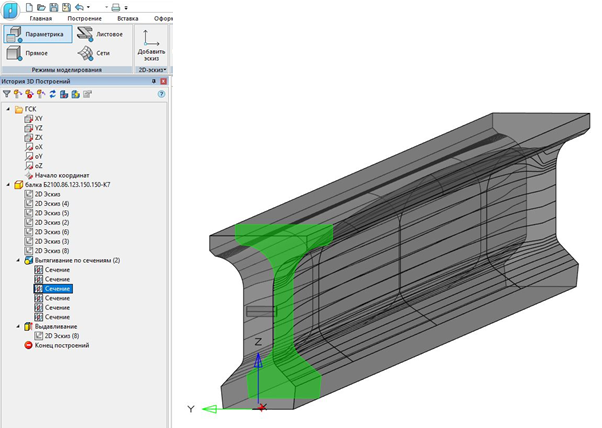Collapse the ГСК tree node

(x=8, y=108)
